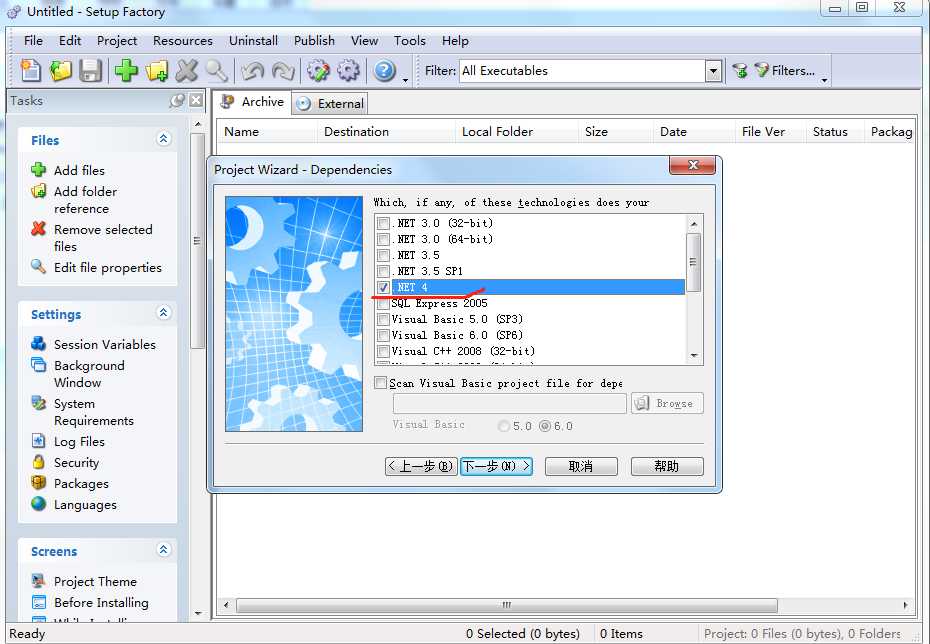Click the Add Folder Reference toolbar icon
This screenshot has height=644, width=930.
pos(157,71)
